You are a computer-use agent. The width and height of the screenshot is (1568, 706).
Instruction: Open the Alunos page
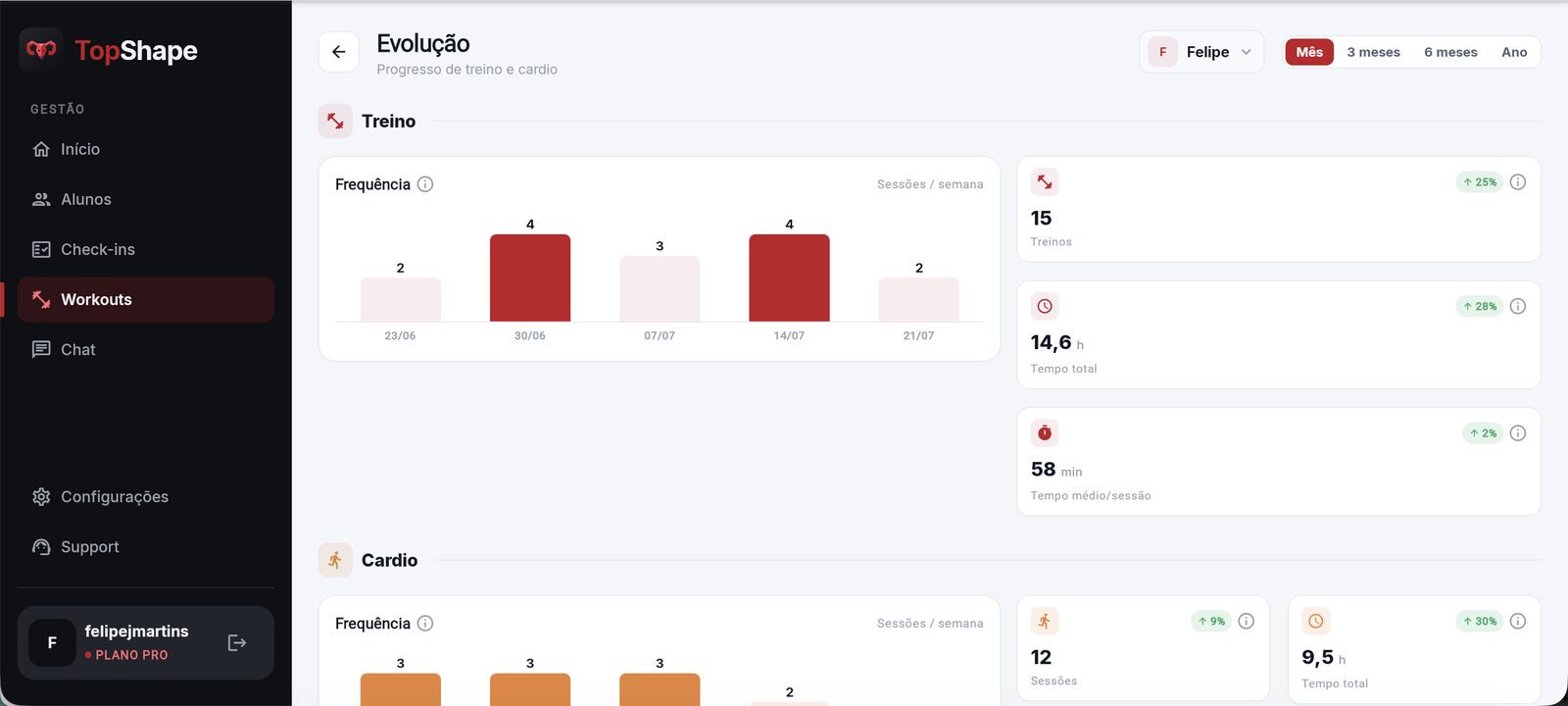[x=146, y=199]
